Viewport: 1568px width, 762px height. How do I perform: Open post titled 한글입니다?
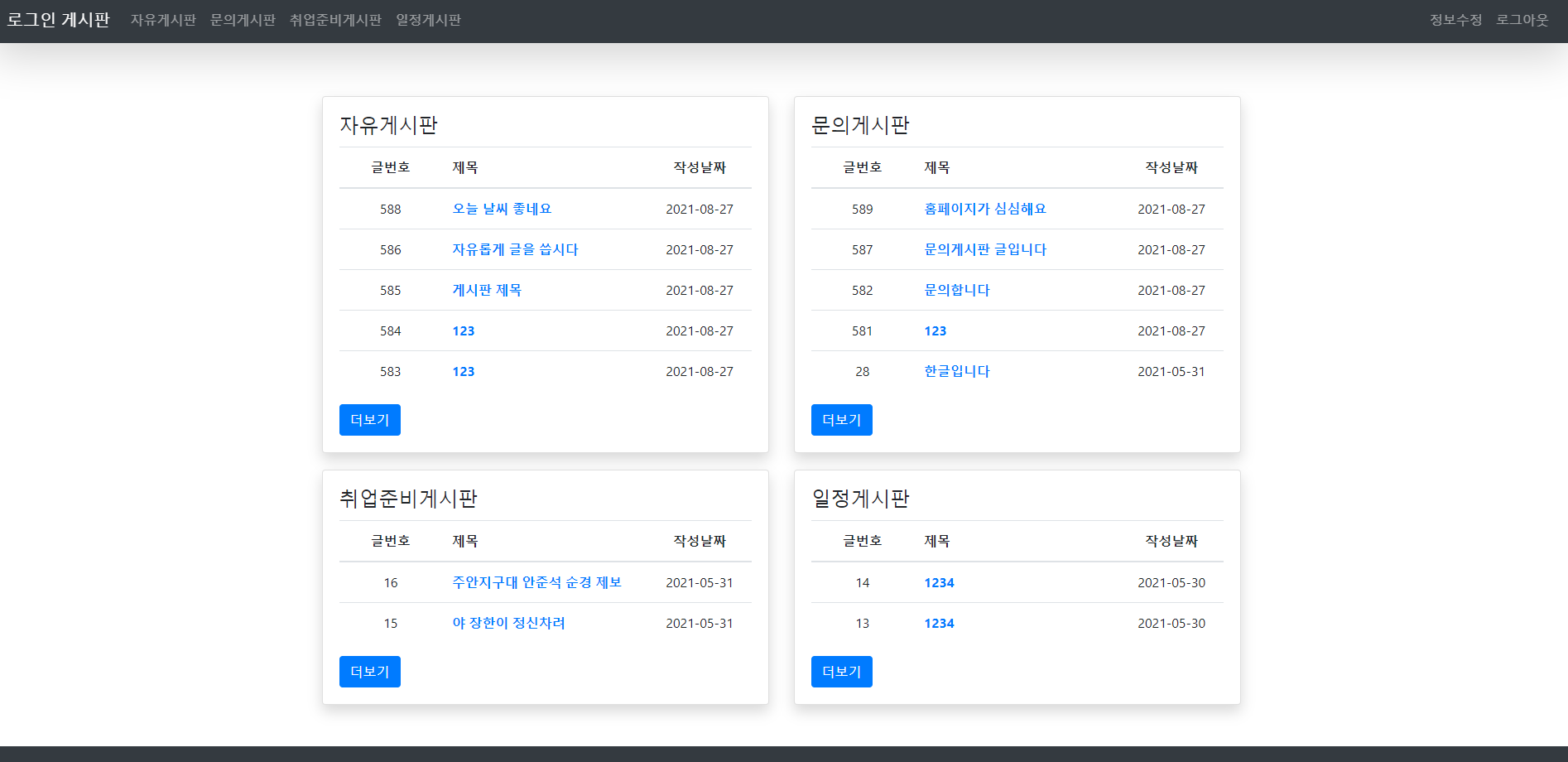[956, 371]
